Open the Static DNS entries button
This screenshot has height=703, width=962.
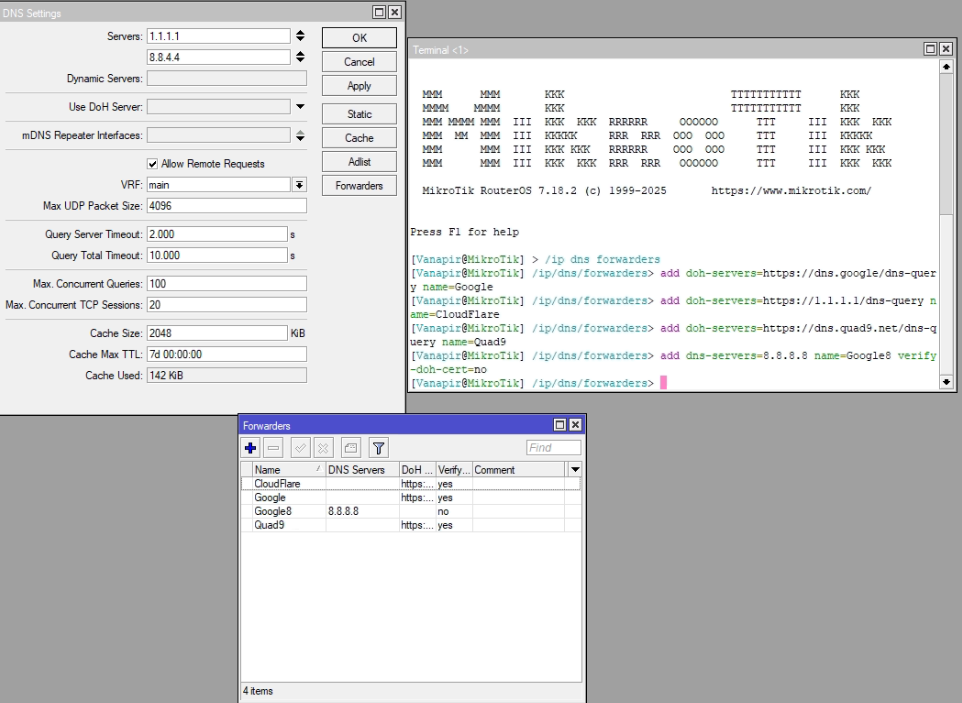pyautogui.click(x=360, y=114)
